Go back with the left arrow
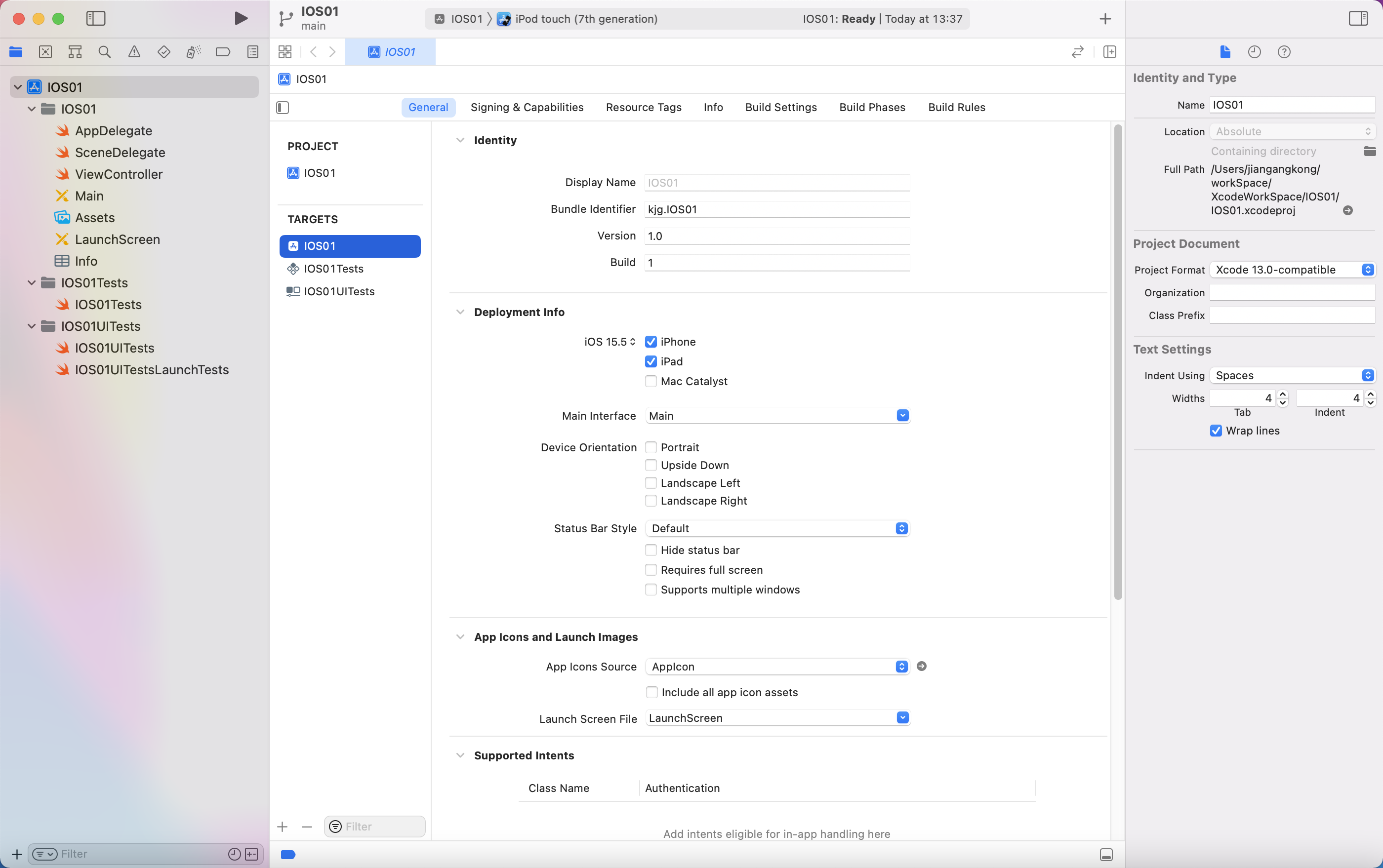 click(314, 52)
